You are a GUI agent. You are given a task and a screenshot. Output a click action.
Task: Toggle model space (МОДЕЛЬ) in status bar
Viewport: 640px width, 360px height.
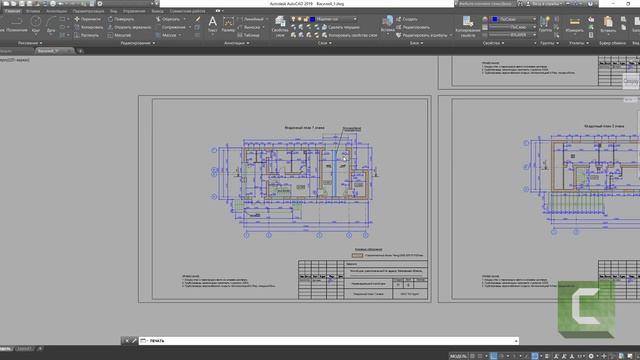[458, 356]
